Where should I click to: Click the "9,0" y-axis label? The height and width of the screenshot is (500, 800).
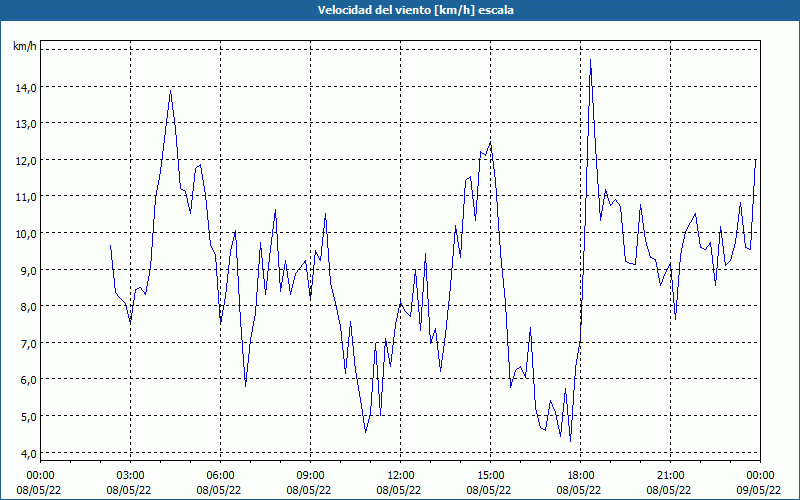click(x=28, y=270)
